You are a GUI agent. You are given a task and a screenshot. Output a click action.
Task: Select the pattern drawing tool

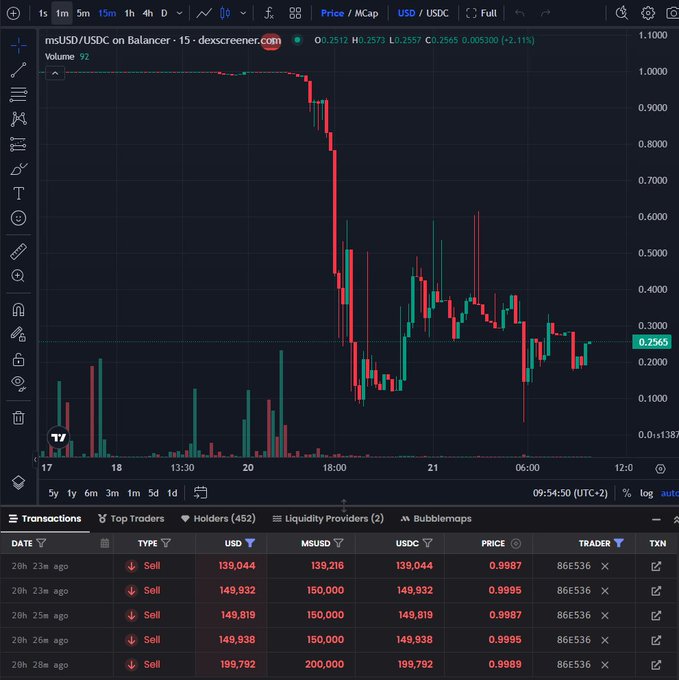click(18, 119)
